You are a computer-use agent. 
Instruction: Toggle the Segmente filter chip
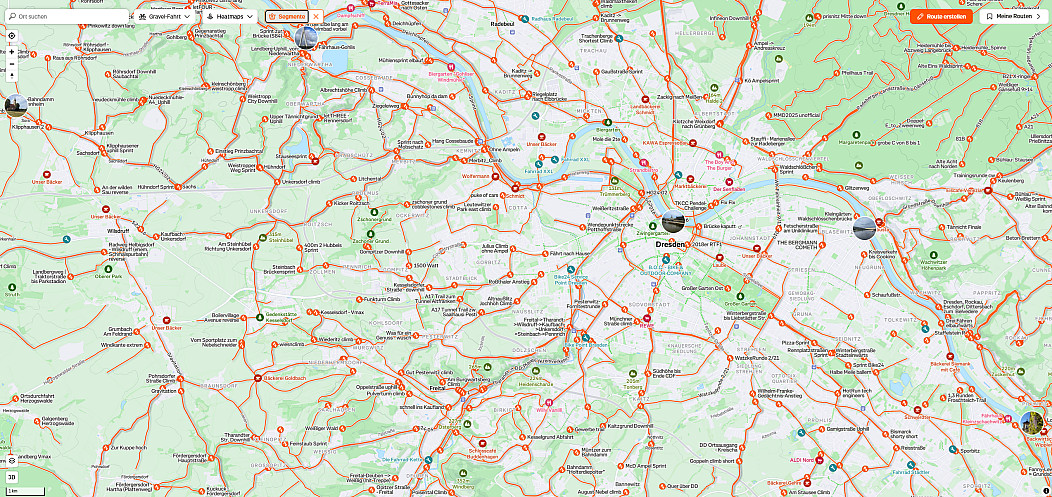pyautogui.click(x=286, y=16)
